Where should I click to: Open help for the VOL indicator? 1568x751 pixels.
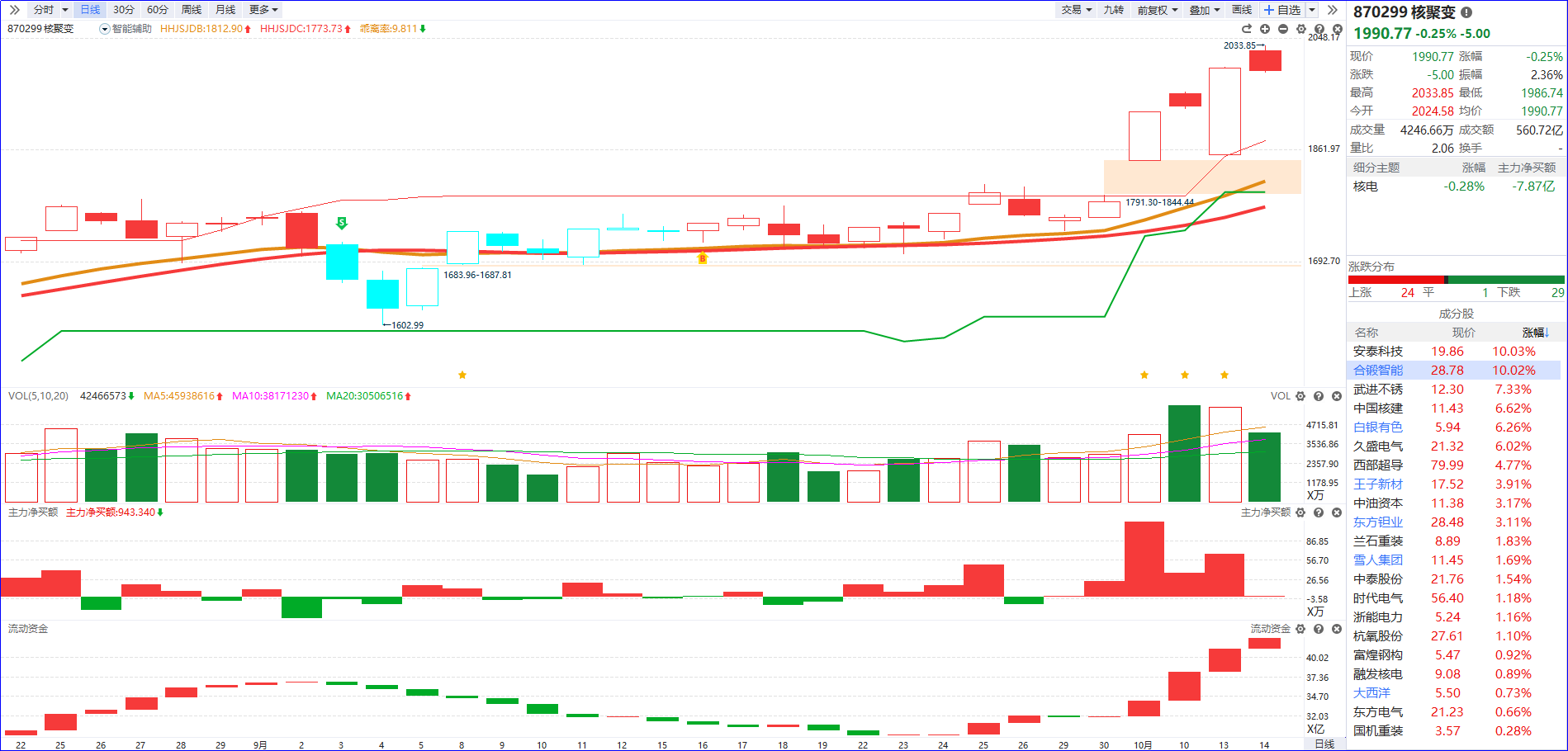click(x=1319, y=396)
